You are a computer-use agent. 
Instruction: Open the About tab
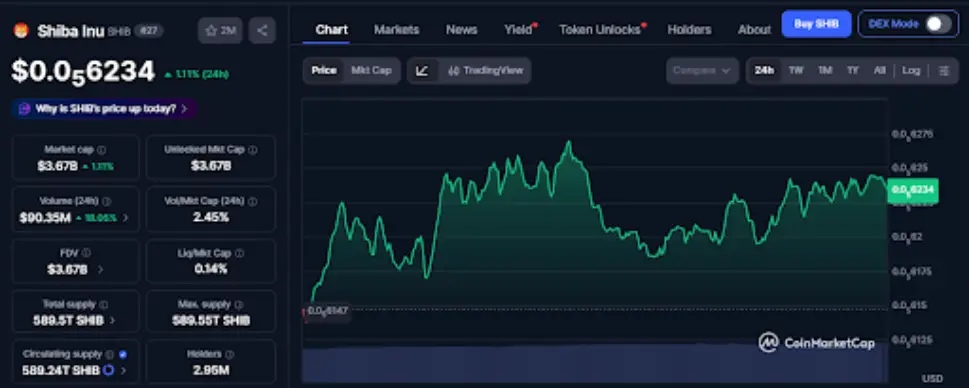coord(754,29)
